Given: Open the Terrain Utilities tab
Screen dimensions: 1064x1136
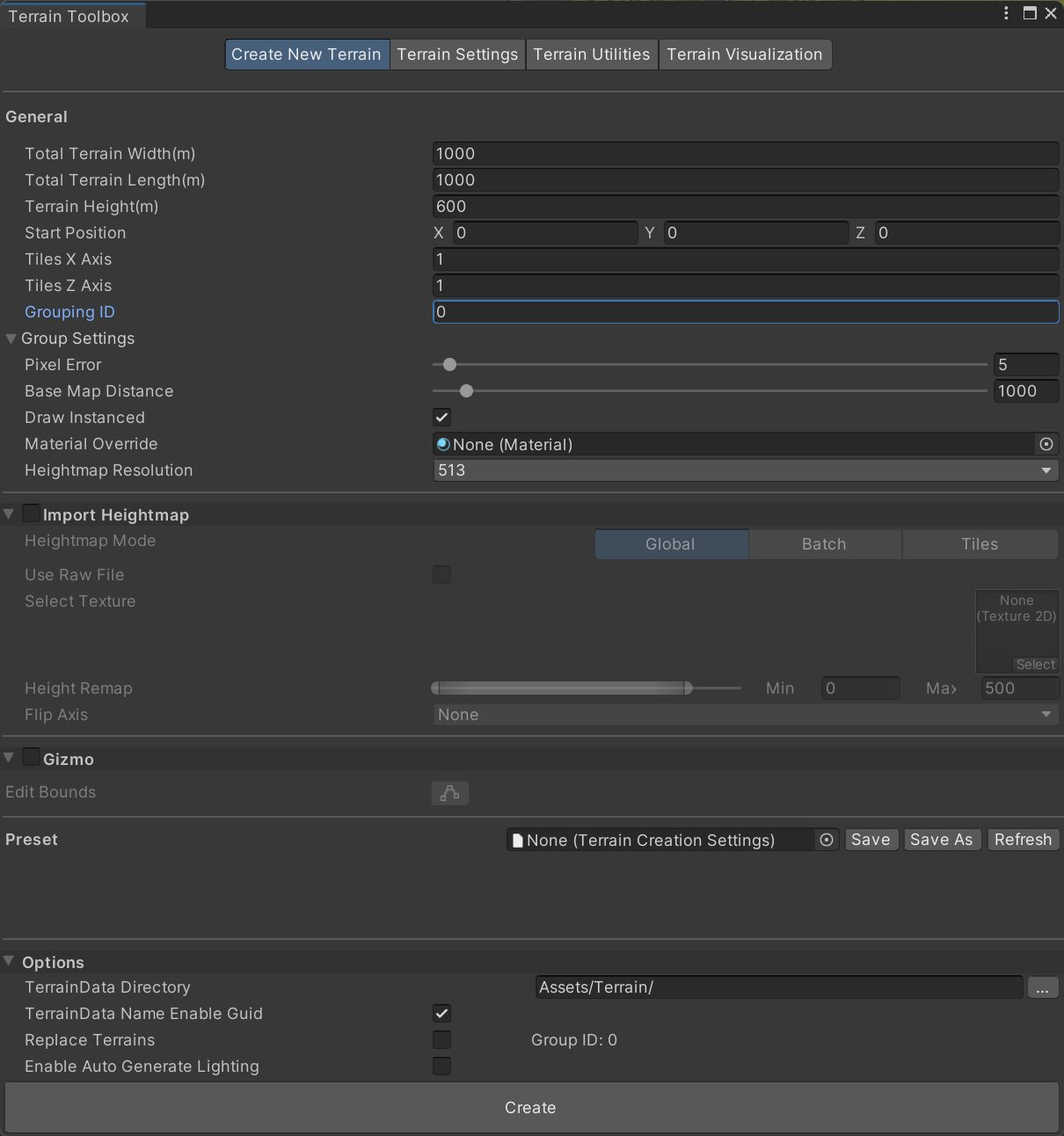Looking at the screenshot, I should (591, 55).
